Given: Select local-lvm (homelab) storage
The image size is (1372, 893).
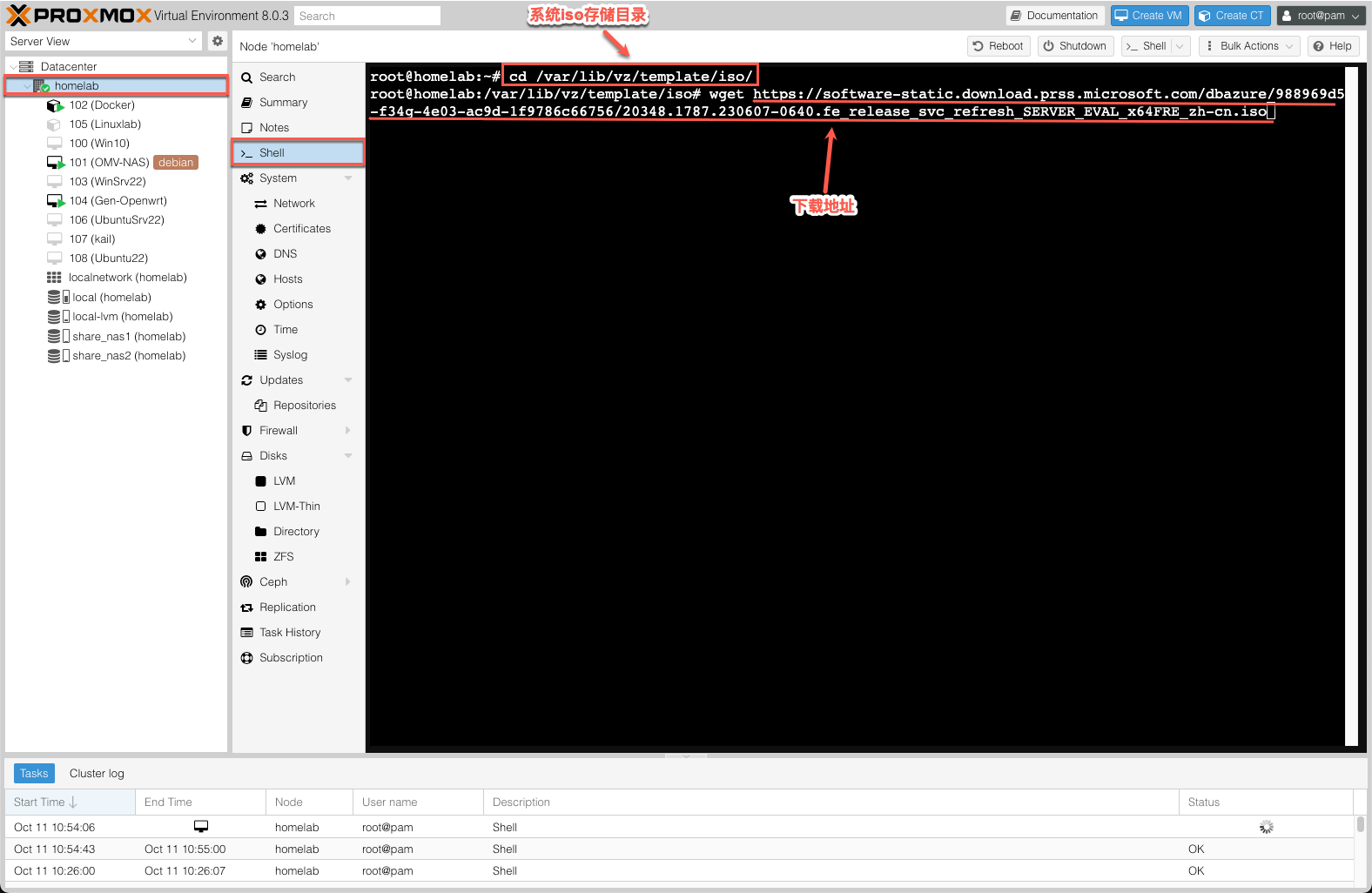Looking at the screenshot, I should [x=123, y=317].
